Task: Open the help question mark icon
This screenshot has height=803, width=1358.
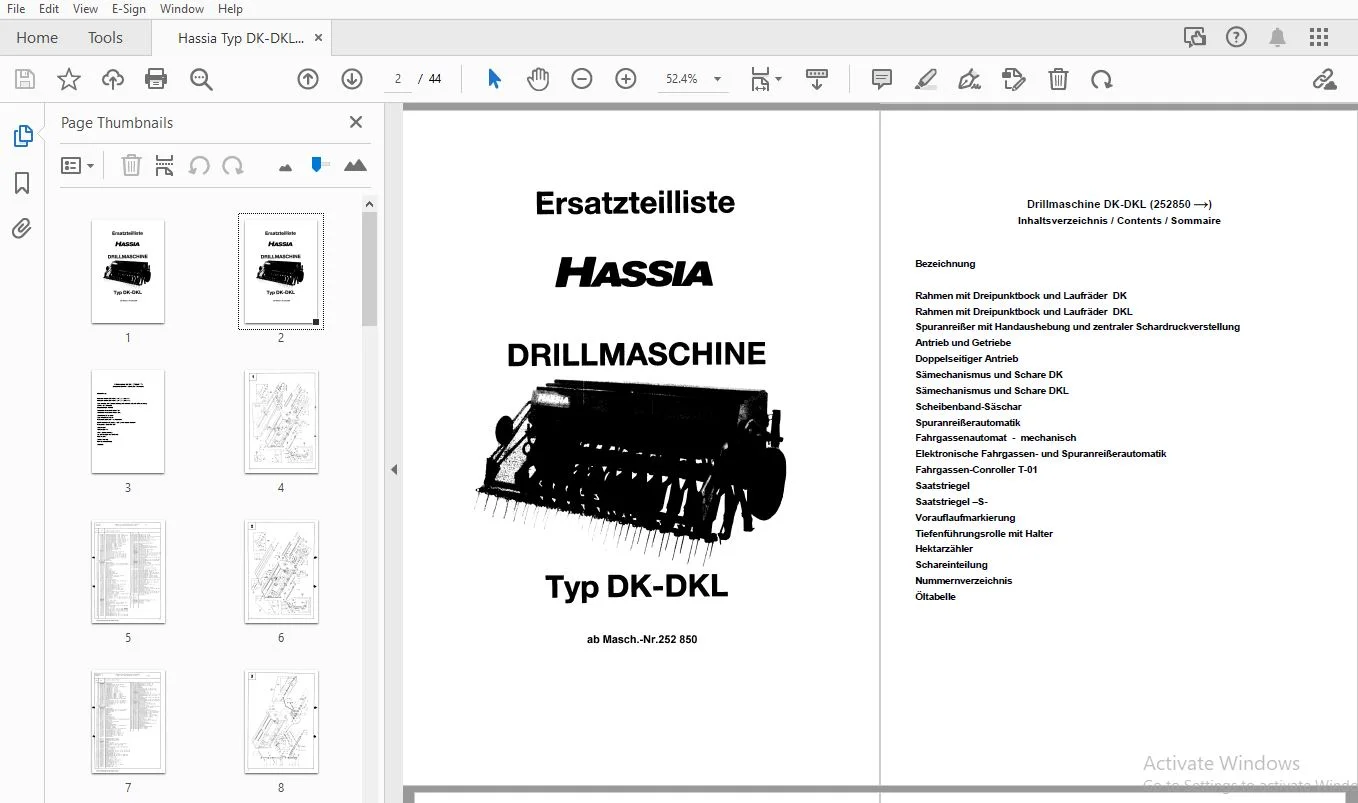Action: pos(1236,38)
